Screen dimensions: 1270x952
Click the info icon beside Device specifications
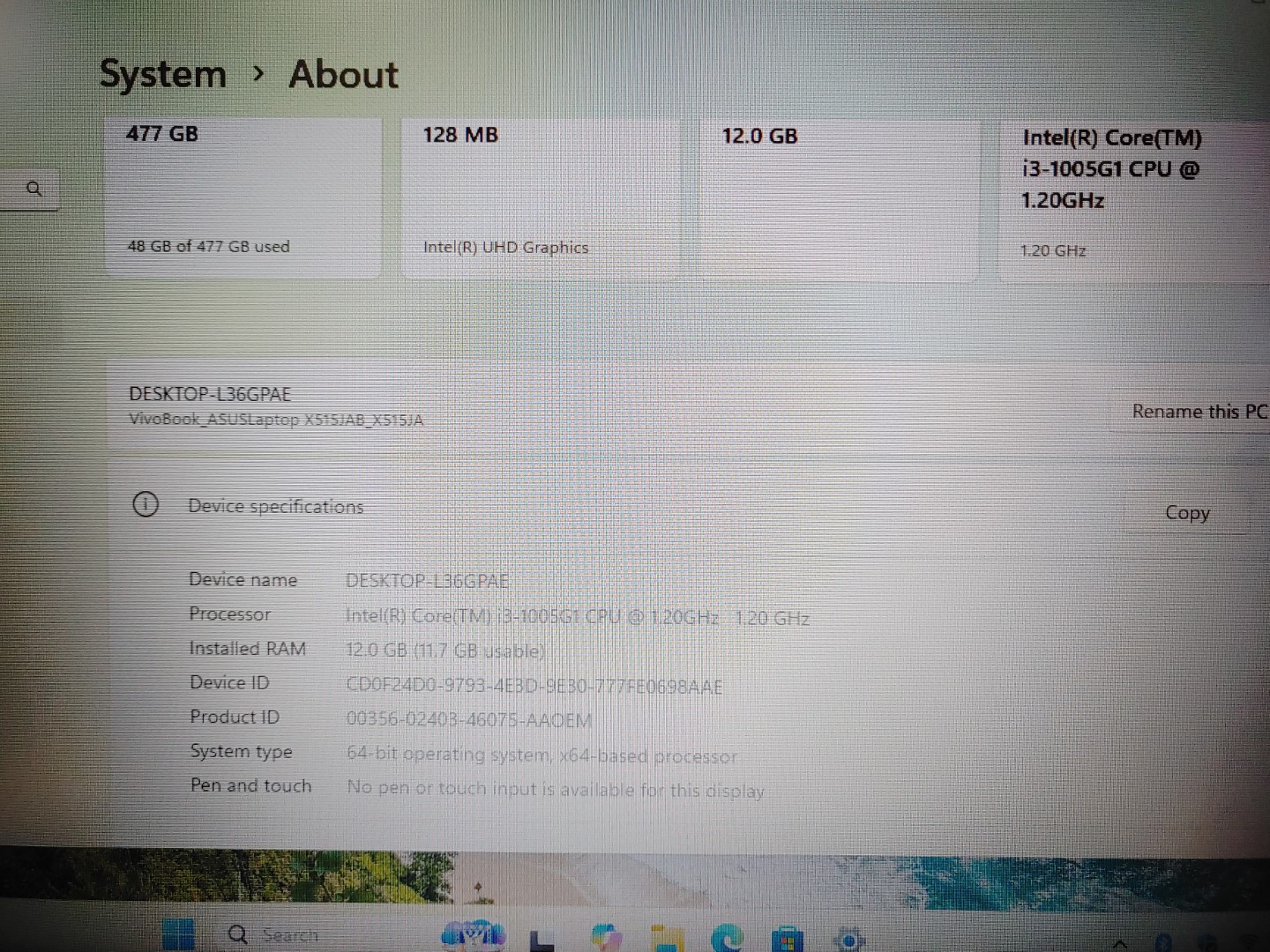[x=146, y=504]
